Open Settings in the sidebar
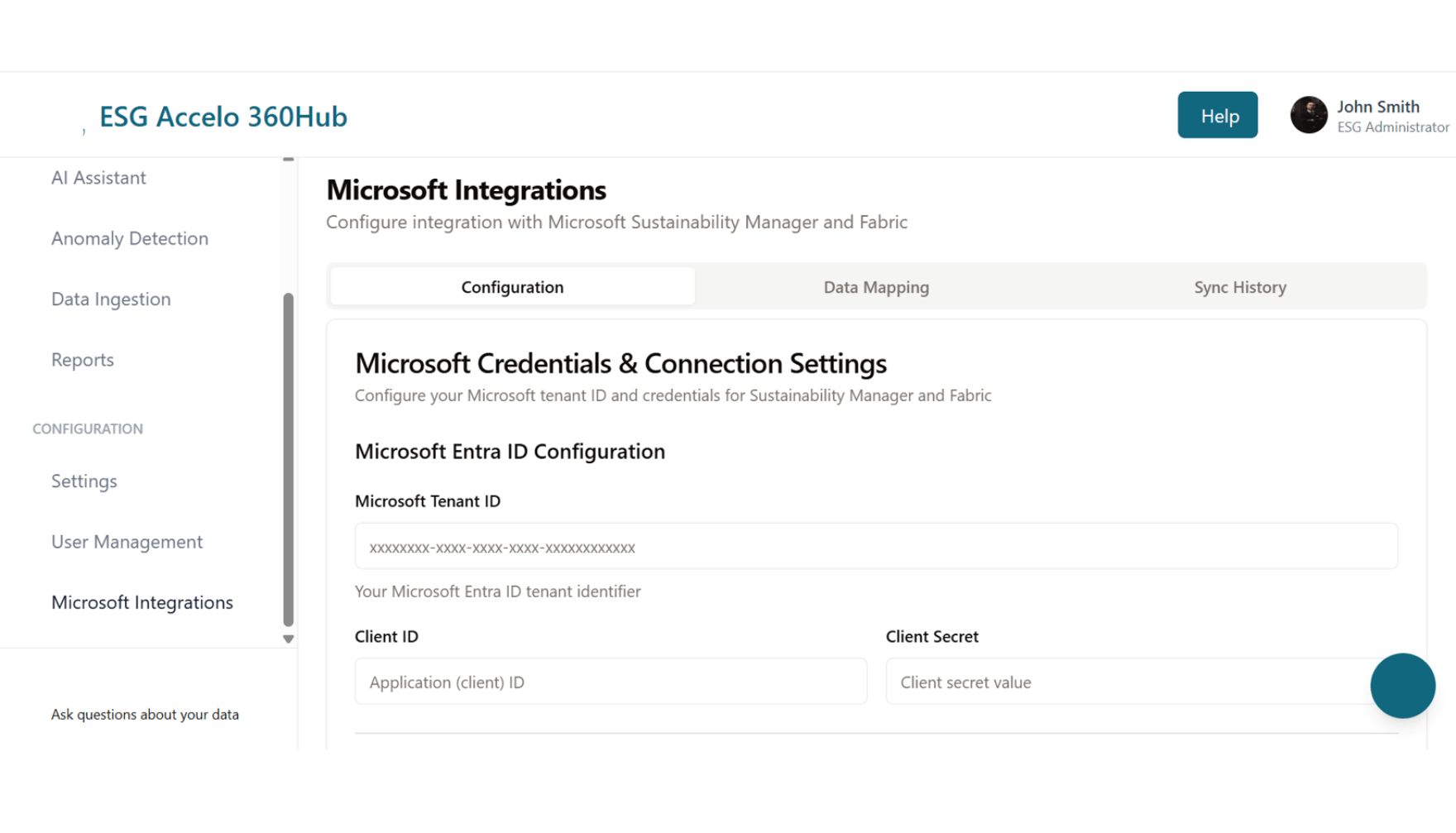 [x=84, y=481]
